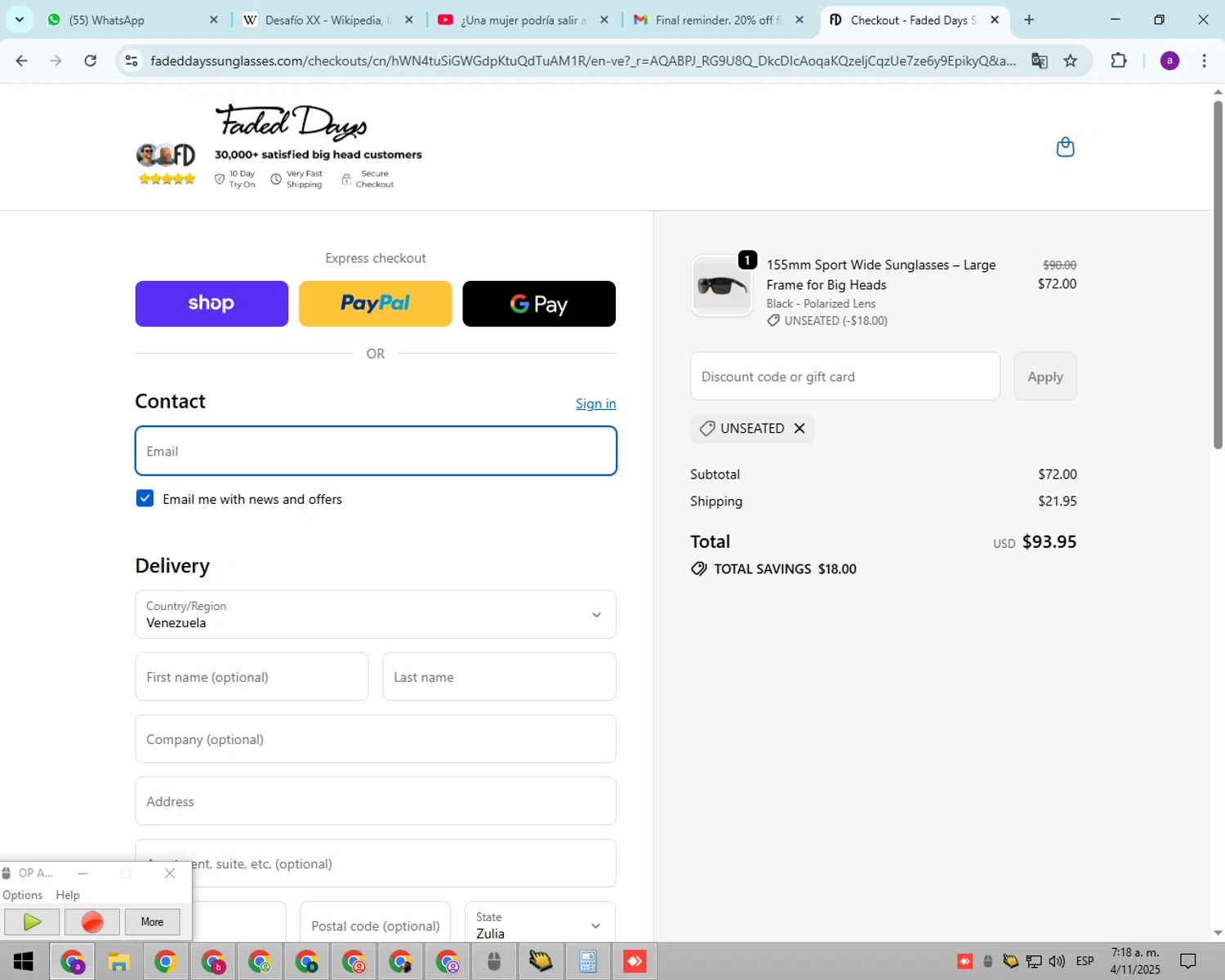View site information icon in address bar
This screenshot has width=1225, height=980.
(x=131, y=60)
